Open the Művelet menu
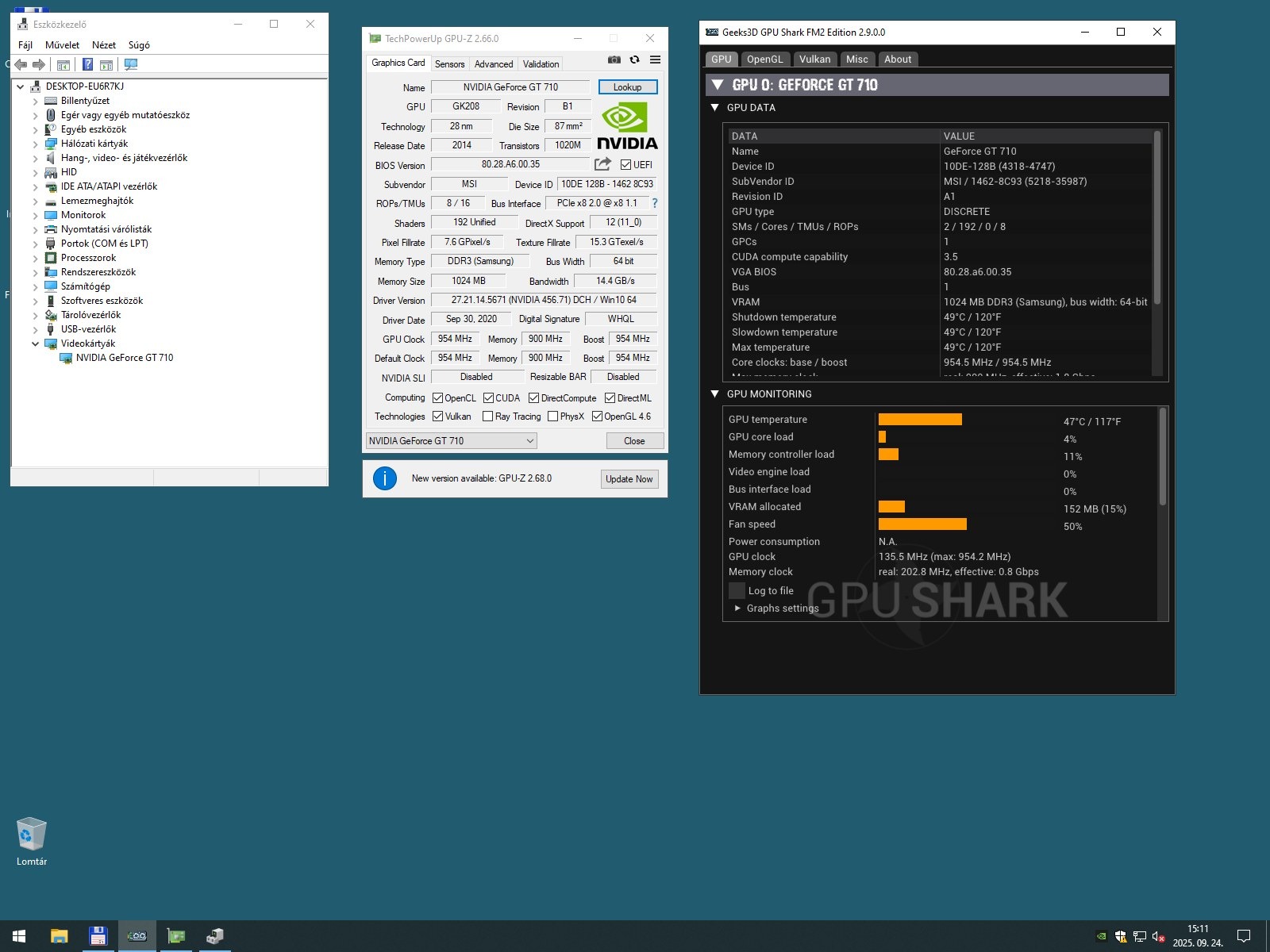This screenshot has width=1270, height=952. (x=62, y=45)
